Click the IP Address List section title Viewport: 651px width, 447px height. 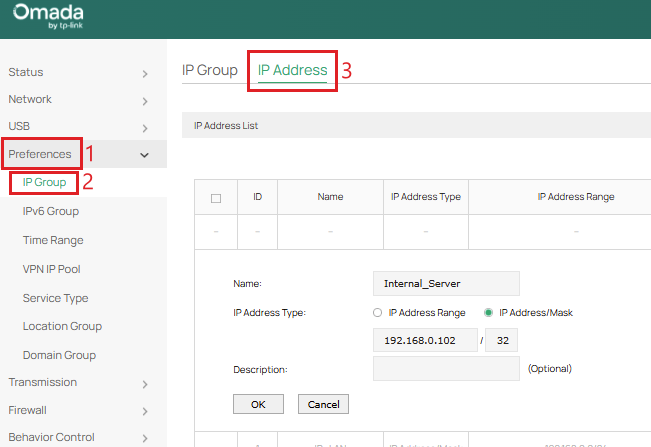coord(226,126)
